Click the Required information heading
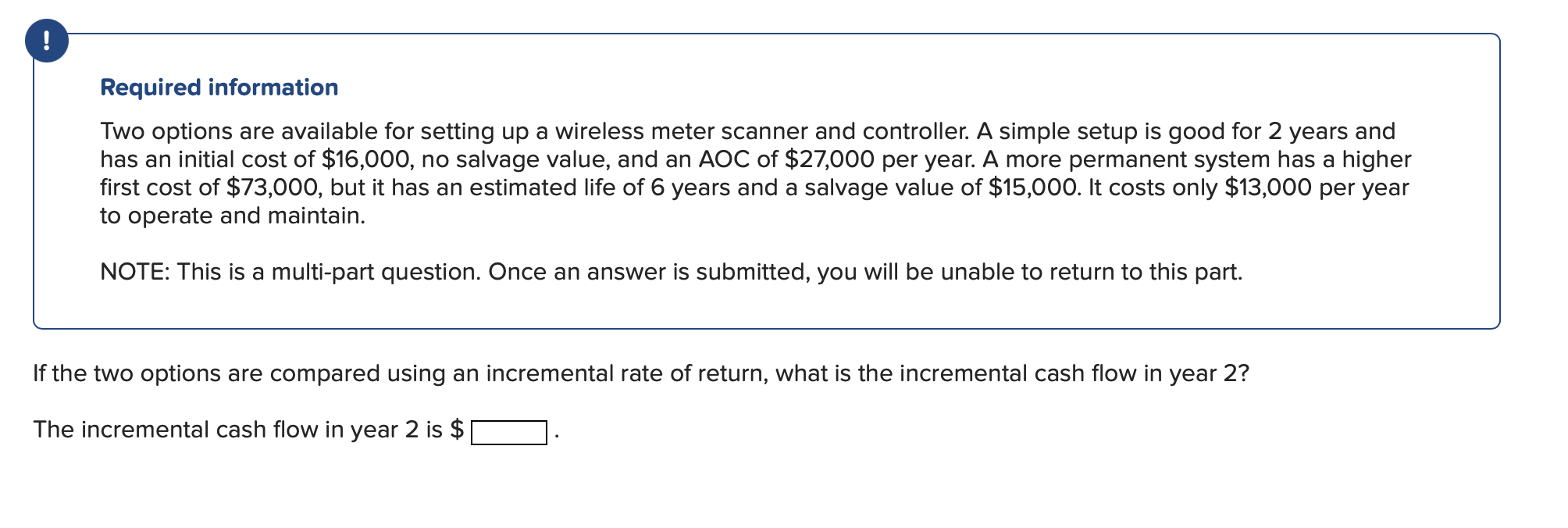This screenshot has height=528, width=1568. coord(219,87)
